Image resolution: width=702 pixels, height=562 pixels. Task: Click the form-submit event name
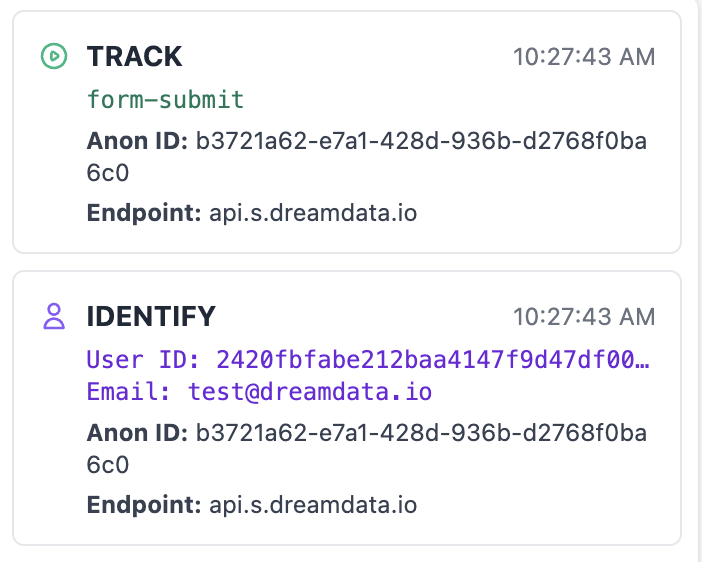(165, 100)
